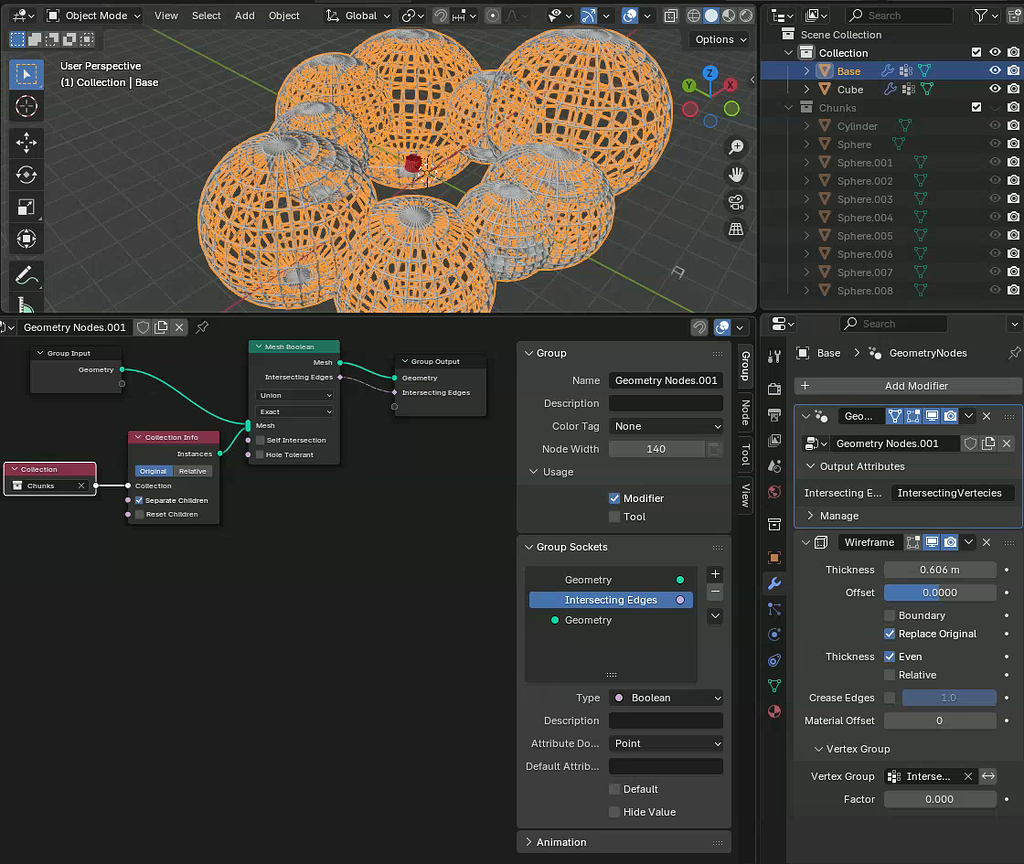Select the Annotate tool
Screen dimensions: 1024x864
[x=26, y=276]
